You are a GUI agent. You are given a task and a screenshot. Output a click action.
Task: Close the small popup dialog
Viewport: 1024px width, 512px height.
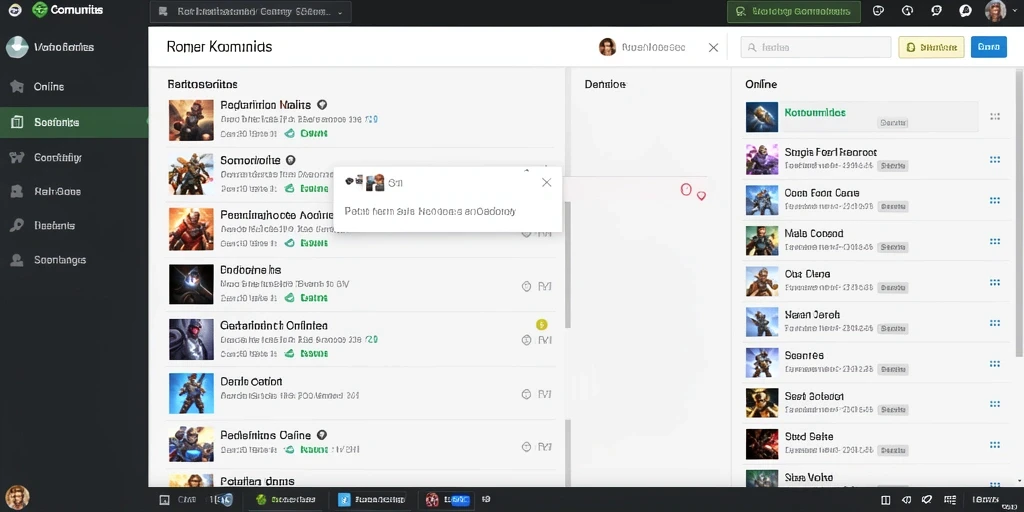point(547,183)
